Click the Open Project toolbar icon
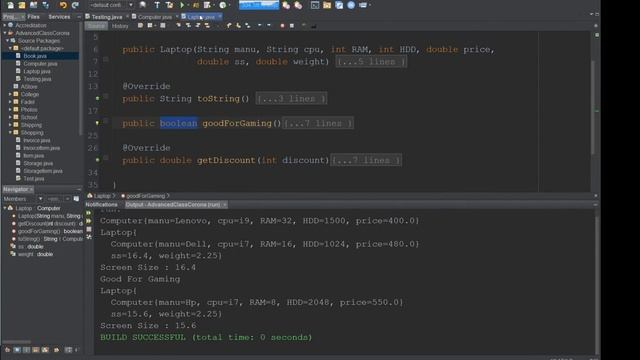Viewport: 640px width, 360px height. coord(33,5)
